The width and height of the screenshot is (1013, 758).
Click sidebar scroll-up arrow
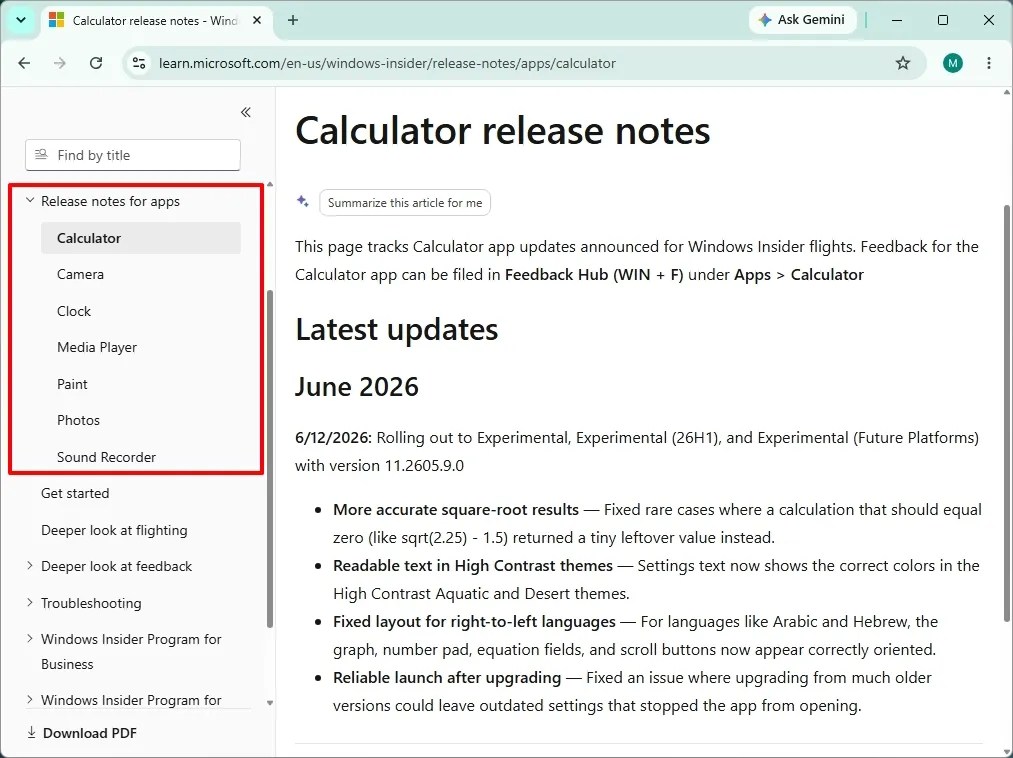tap(270, 185)
